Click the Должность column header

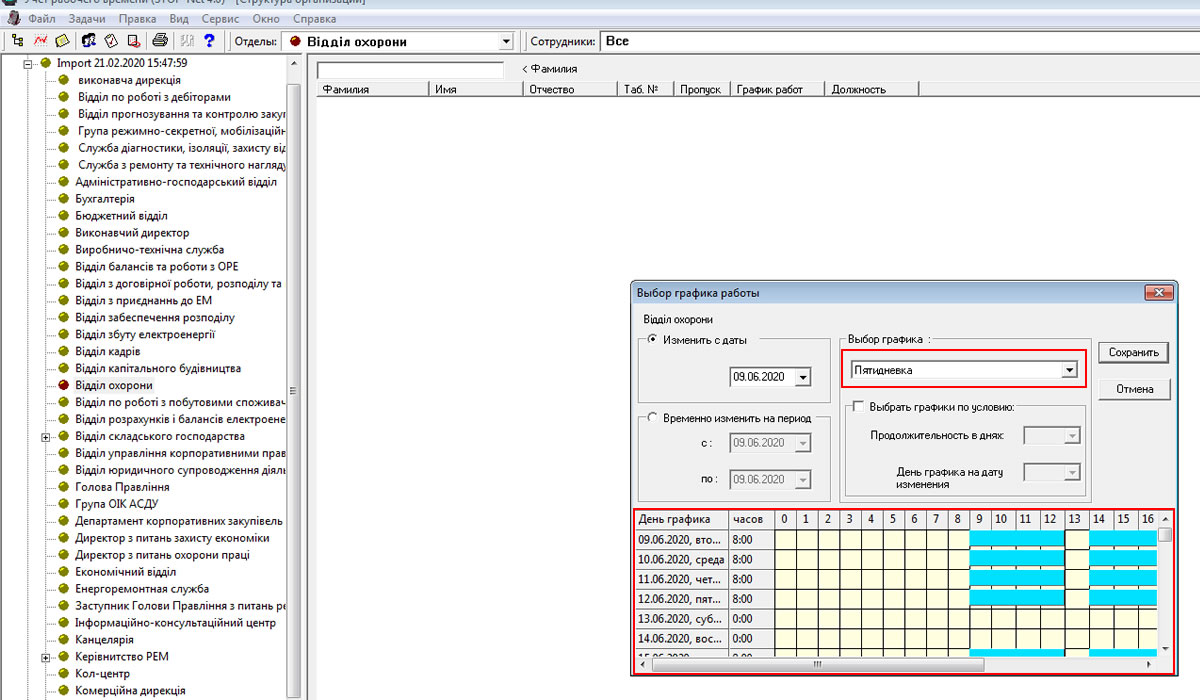click(873, 89)
